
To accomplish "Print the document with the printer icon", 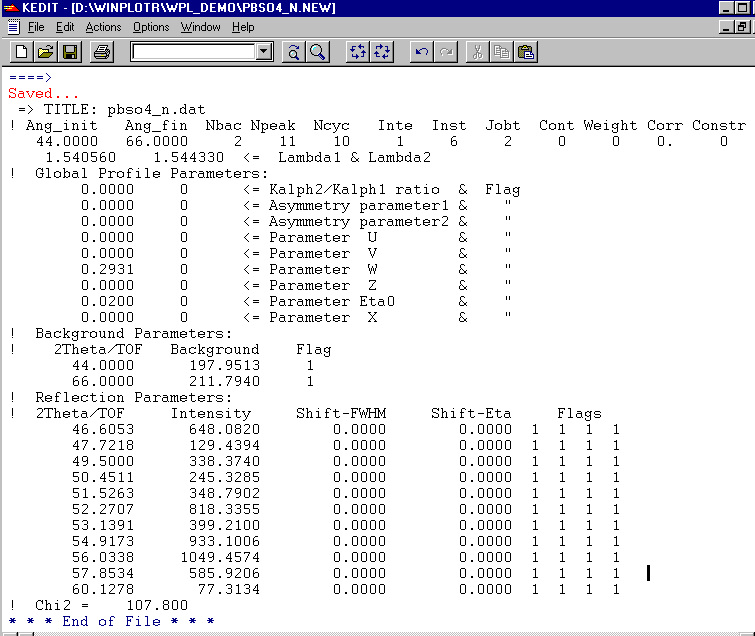I will coord(101,52).
